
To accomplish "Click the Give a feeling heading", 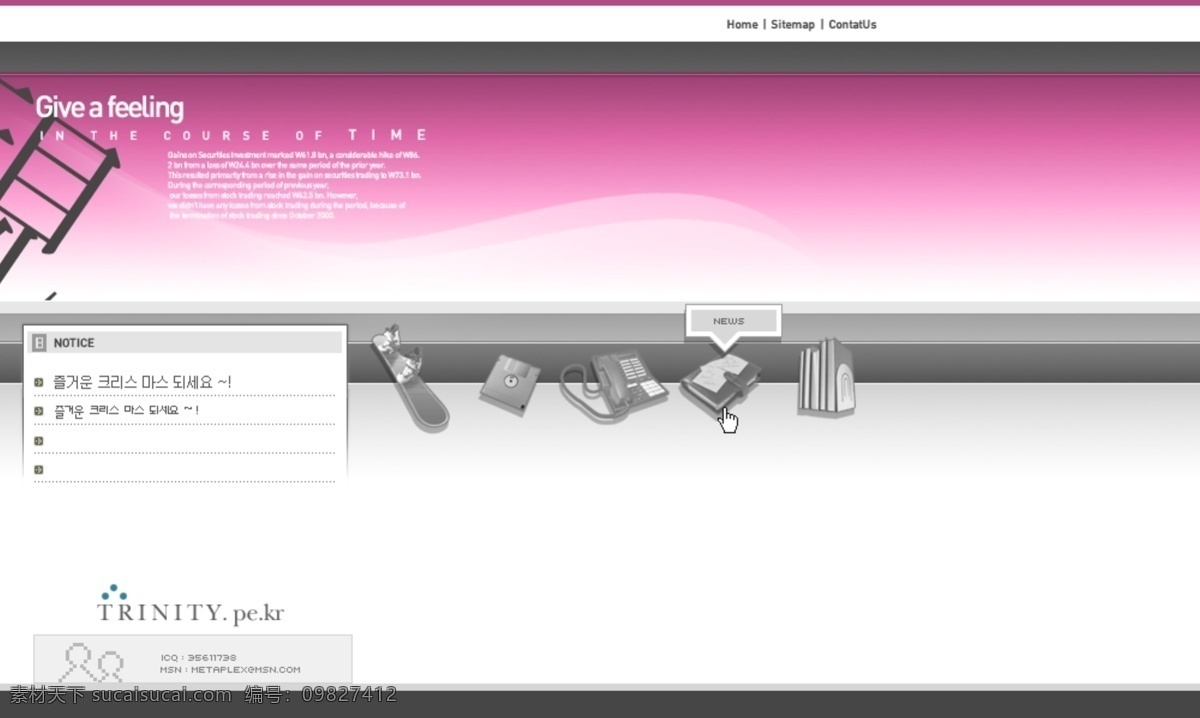I will (110, 107).
